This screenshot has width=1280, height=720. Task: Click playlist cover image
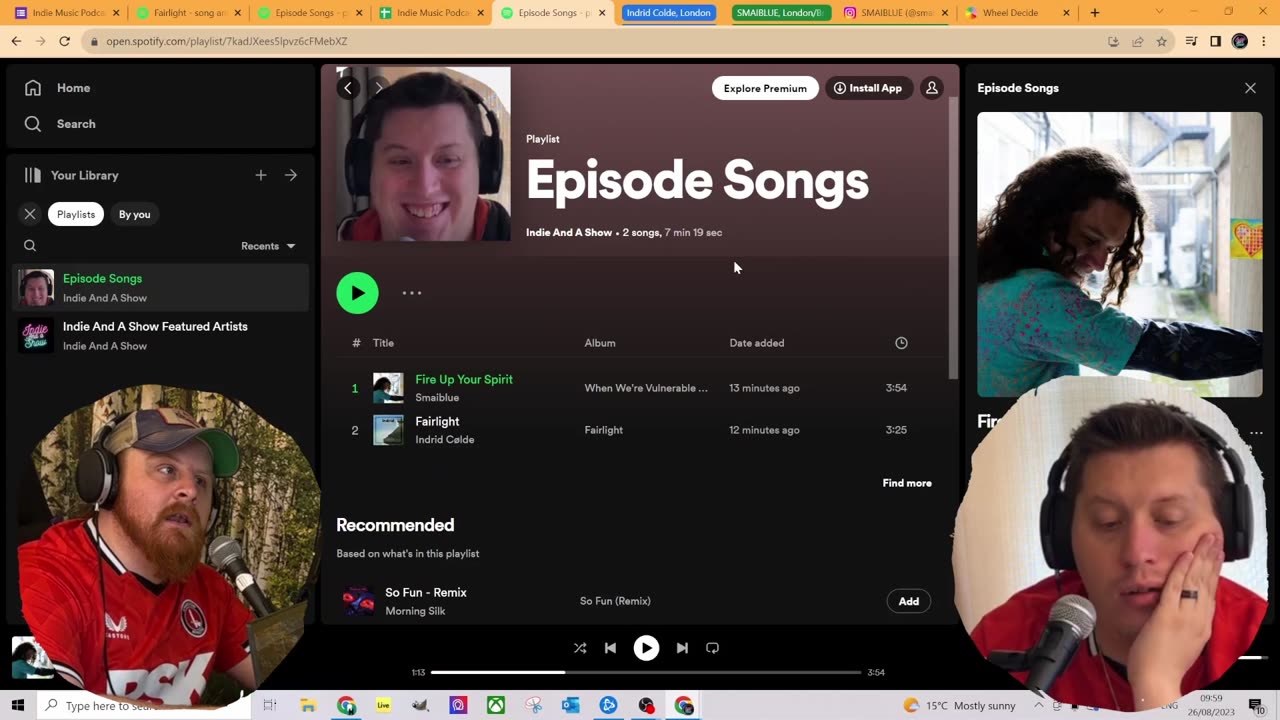pos(423,154)
